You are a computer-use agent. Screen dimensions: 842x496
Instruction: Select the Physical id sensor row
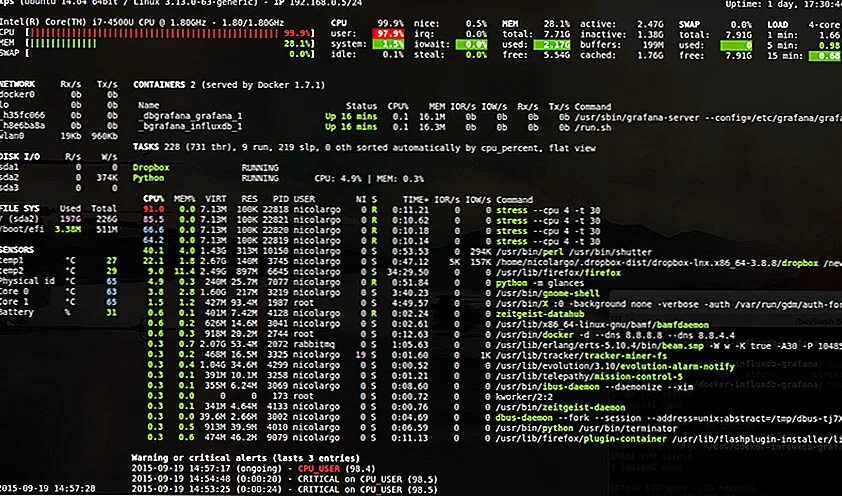[x=59, y=281]
